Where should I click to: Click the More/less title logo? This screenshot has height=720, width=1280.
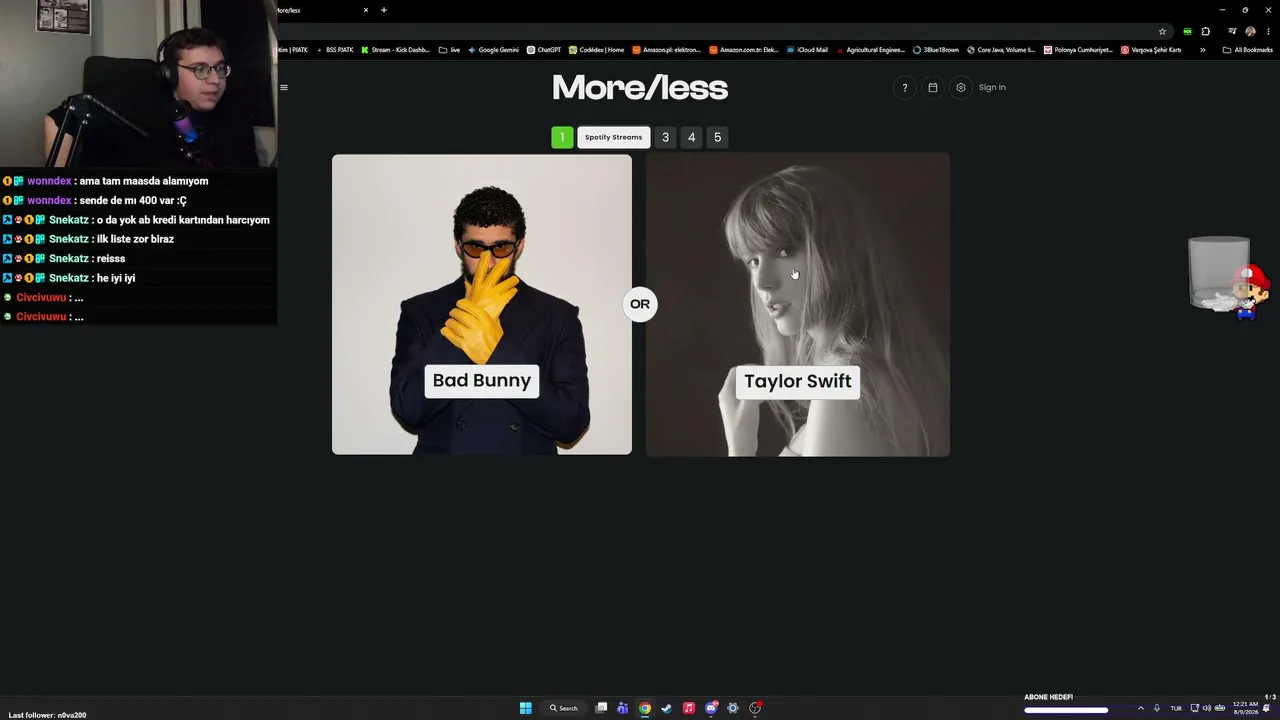(x=640, y=88)
